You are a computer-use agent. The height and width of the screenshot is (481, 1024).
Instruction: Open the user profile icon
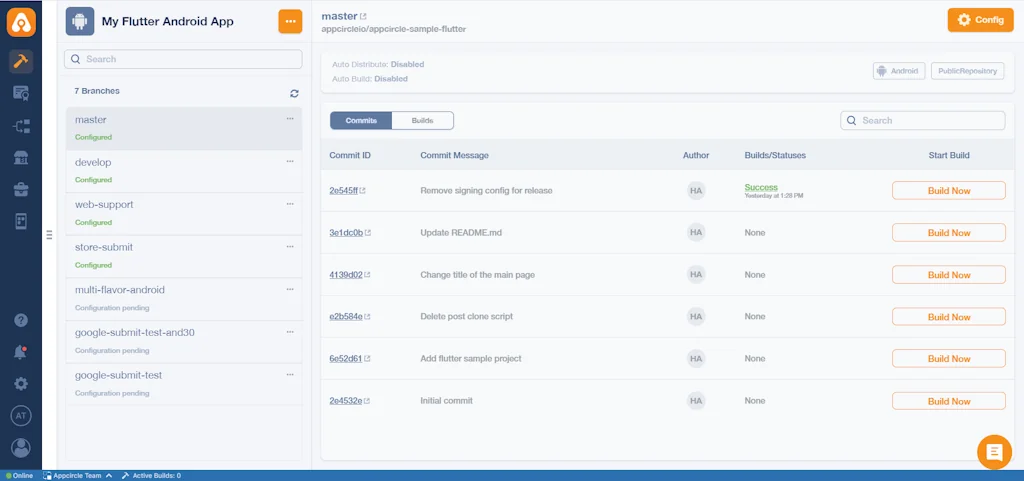21,448
